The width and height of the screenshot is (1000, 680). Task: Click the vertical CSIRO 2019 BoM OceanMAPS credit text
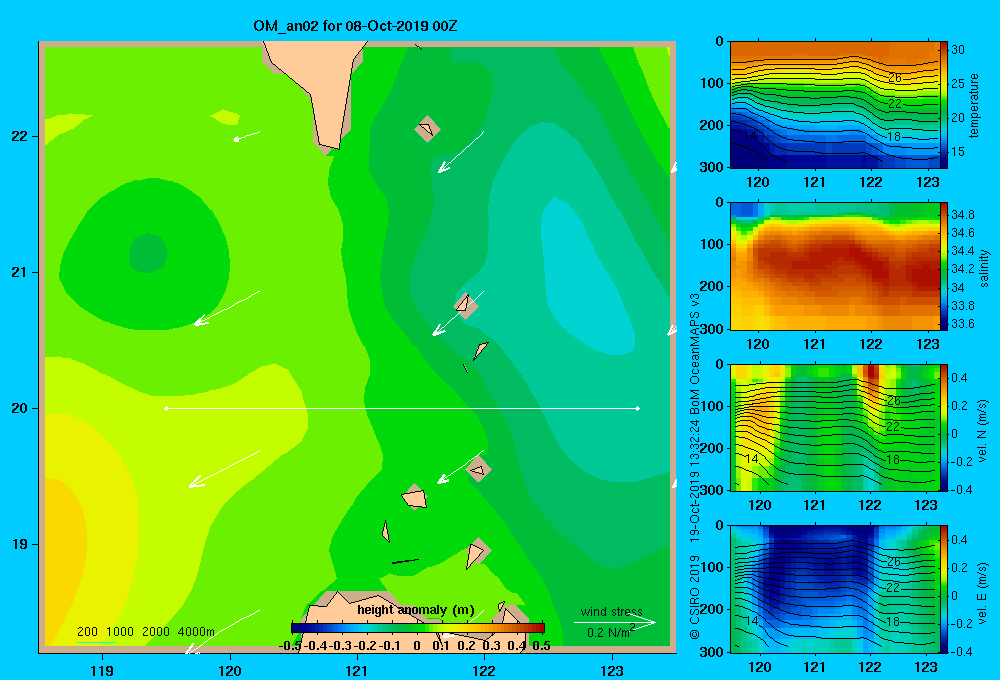[x=695, y=466]
